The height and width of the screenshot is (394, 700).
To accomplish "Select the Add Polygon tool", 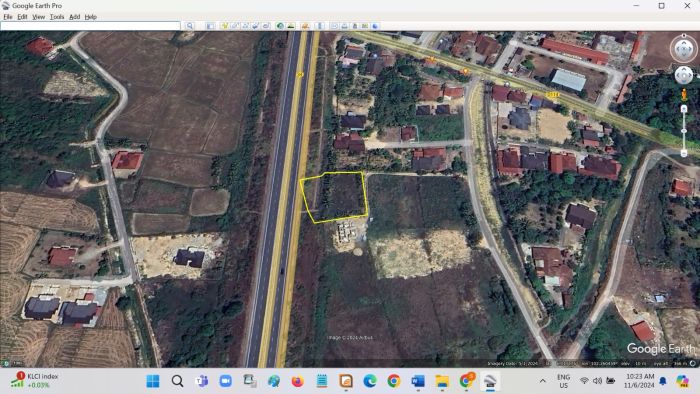I will pyautogui.click(x=234, y=26).
